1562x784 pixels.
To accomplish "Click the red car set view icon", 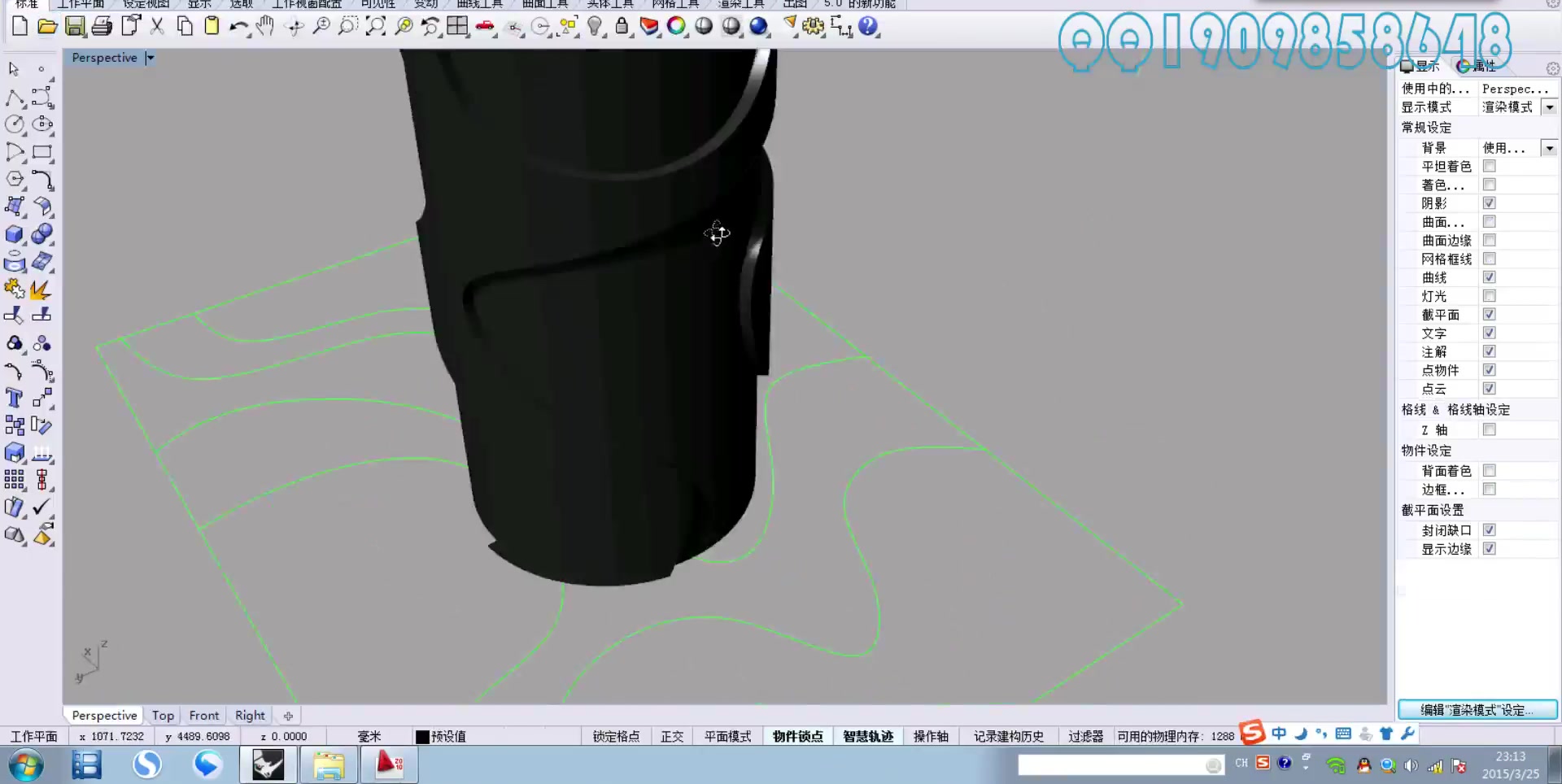I will click(x=485, y=26).
